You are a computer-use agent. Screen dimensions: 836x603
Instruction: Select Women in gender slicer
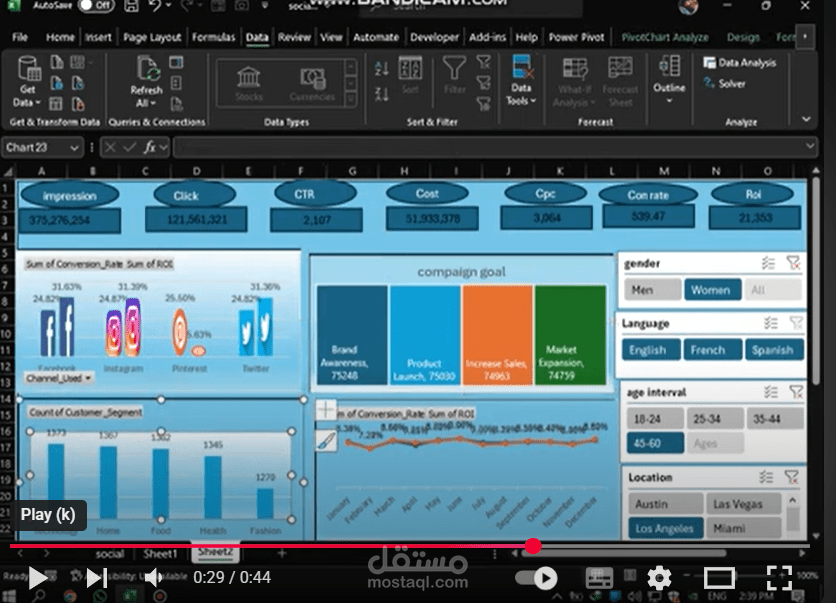click(712, 290)
